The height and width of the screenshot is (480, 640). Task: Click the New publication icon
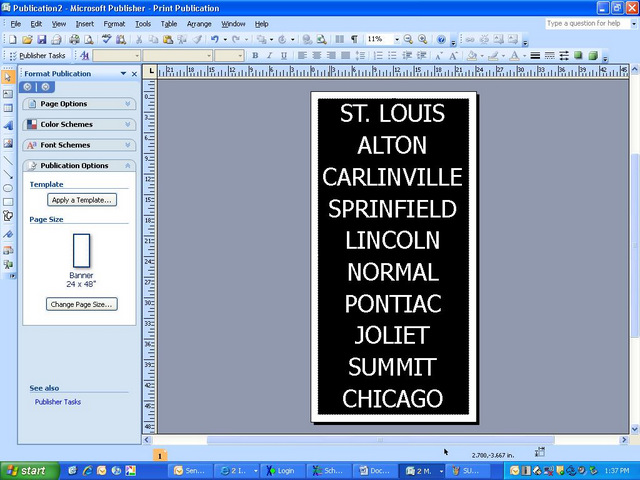click(x=13, y=39)
